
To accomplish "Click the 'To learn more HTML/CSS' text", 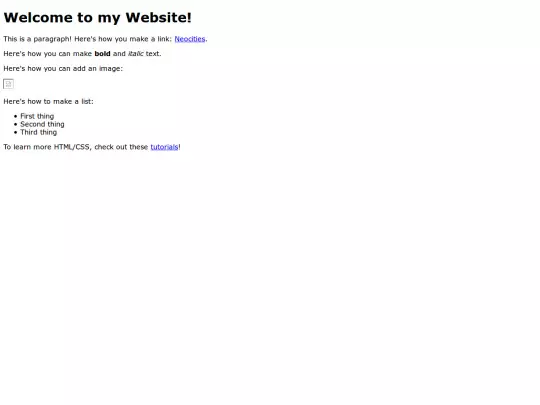I will pos(47,147).
